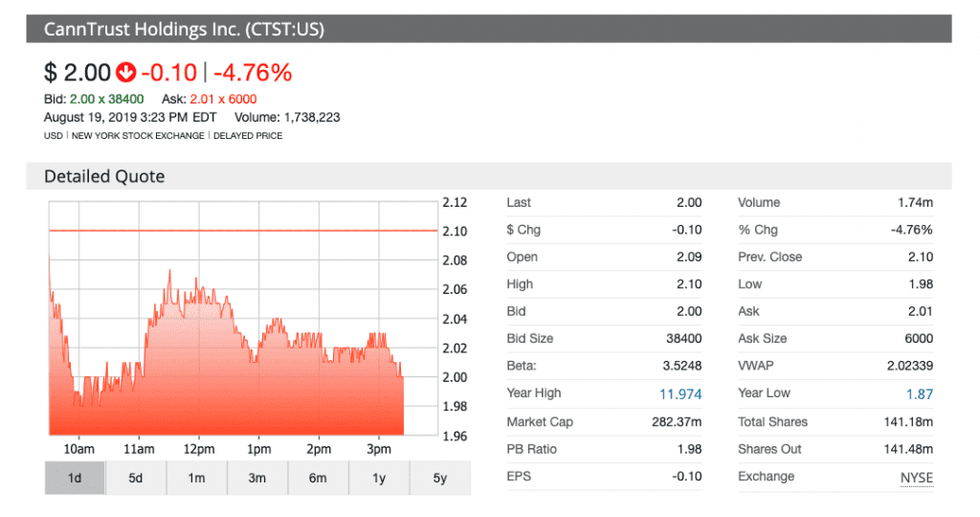Click the Detailed Quote section header
This screenshot has width=980, height=517.
(x=104, y=177)
